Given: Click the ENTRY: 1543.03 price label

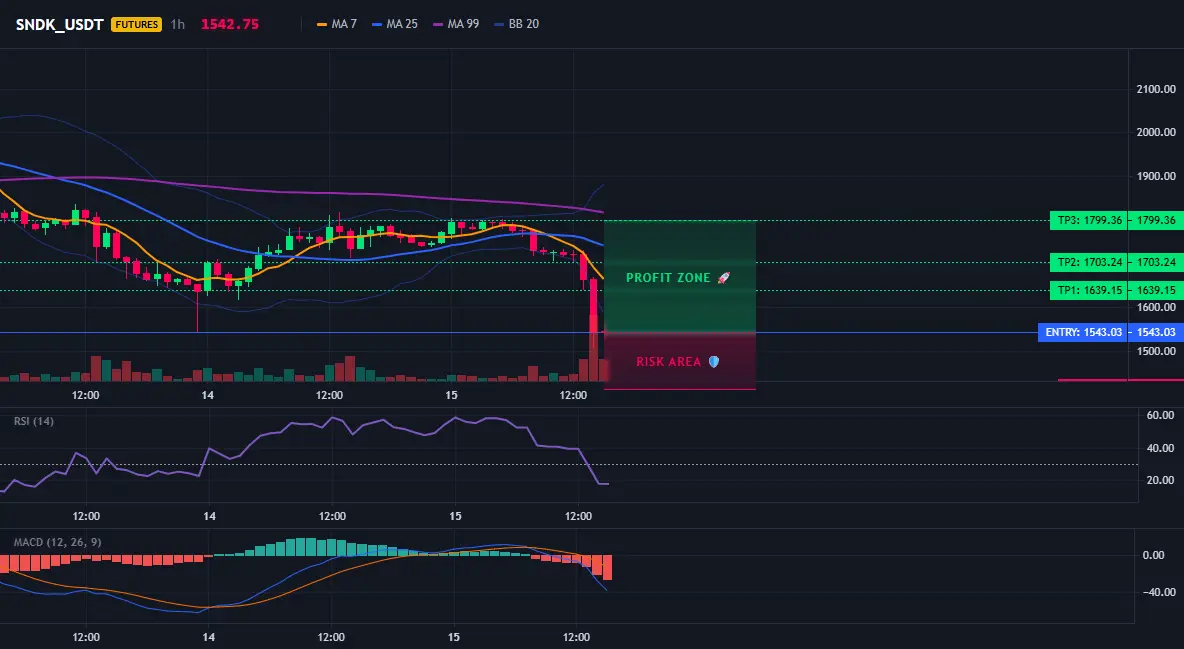Looking at the screenshot, I should [1083, 332].
